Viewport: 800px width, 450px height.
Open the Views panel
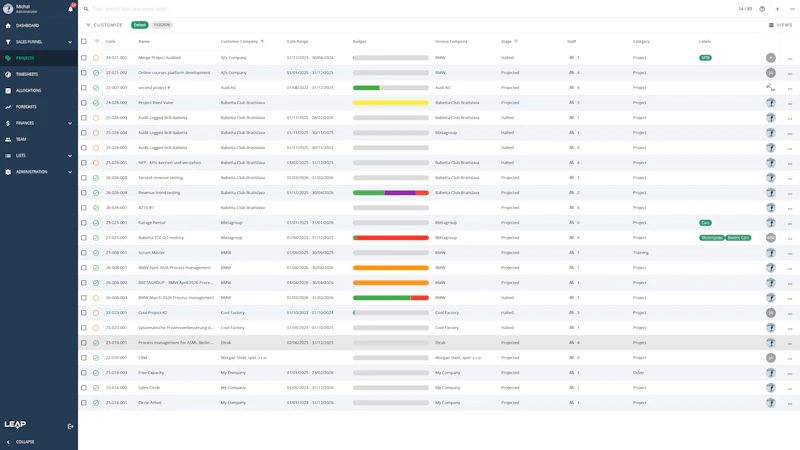tap(781, 25)
